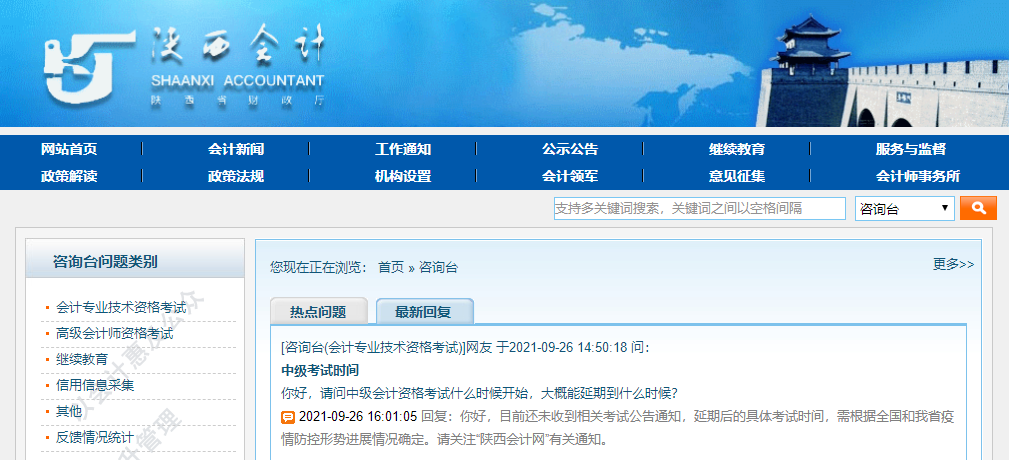This screenshot has width=1009, height=460.
Task: Select 会计专业技术资格考试 in the sidebar
Action: pos(121,307)
